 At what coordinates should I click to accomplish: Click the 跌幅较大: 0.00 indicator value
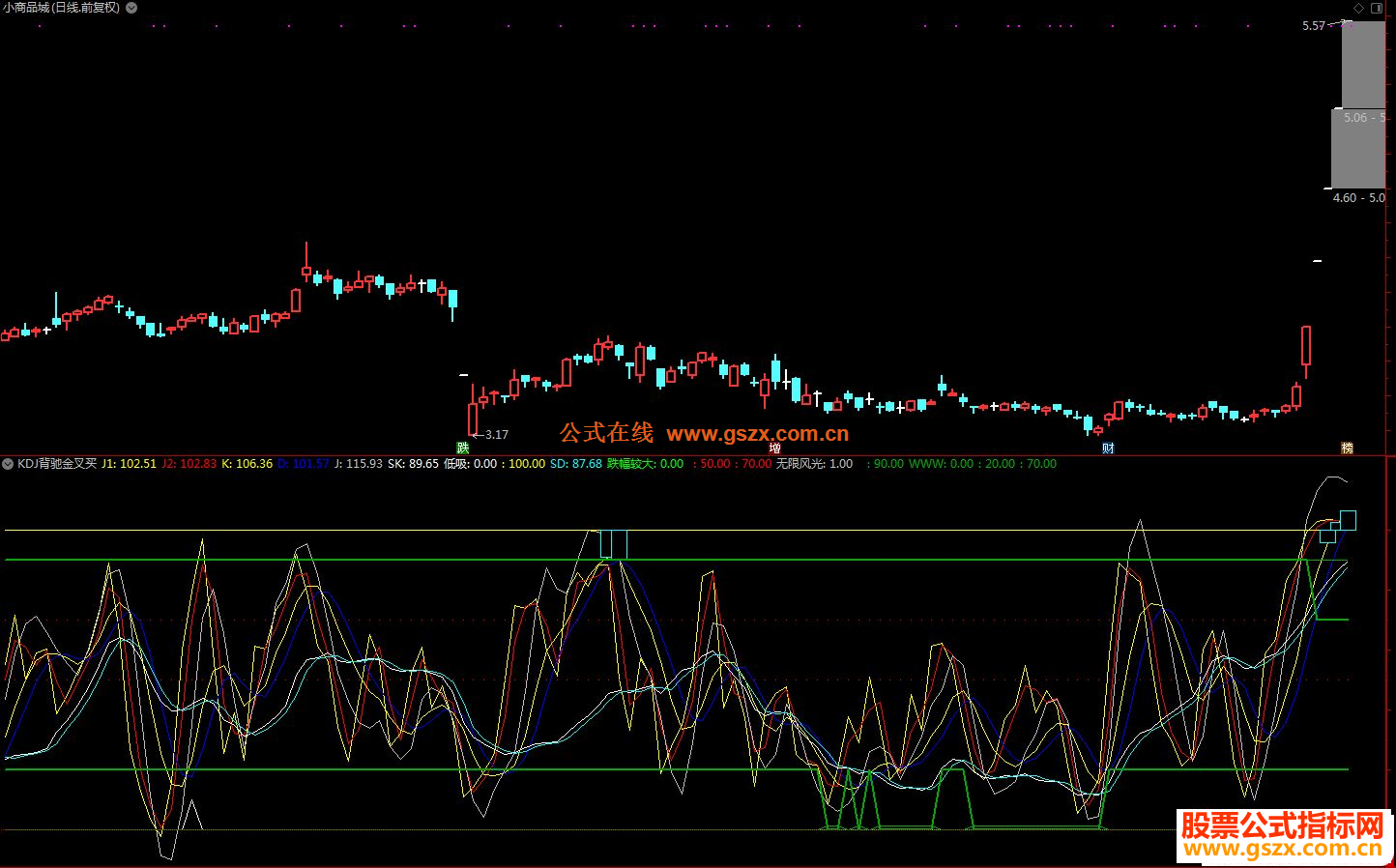[645, 464]
